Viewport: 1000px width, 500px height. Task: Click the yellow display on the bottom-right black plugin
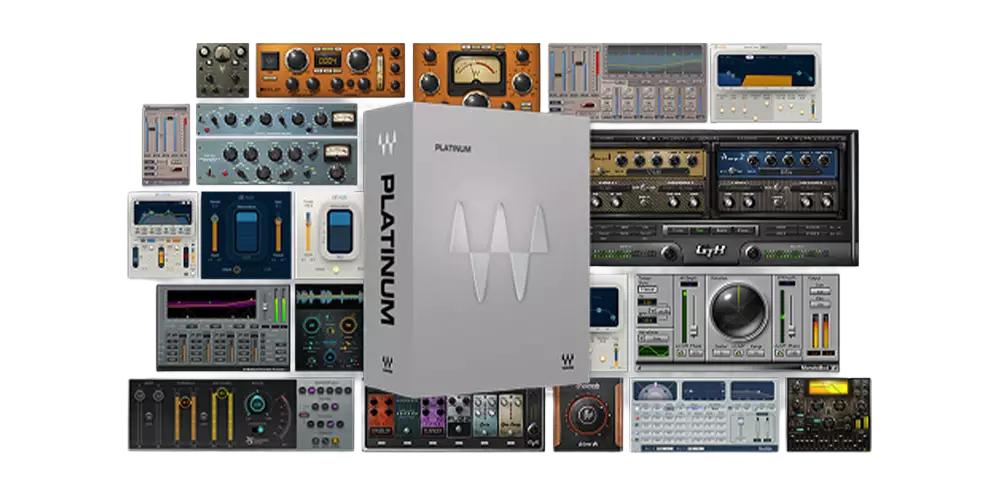(827, 387)
